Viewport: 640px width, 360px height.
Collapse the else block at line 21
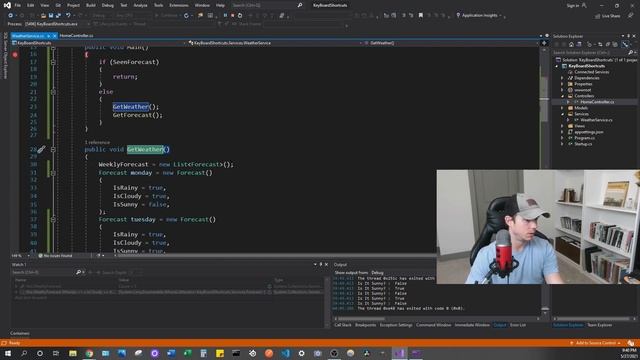pyautogui.click(x=53, y=92)
